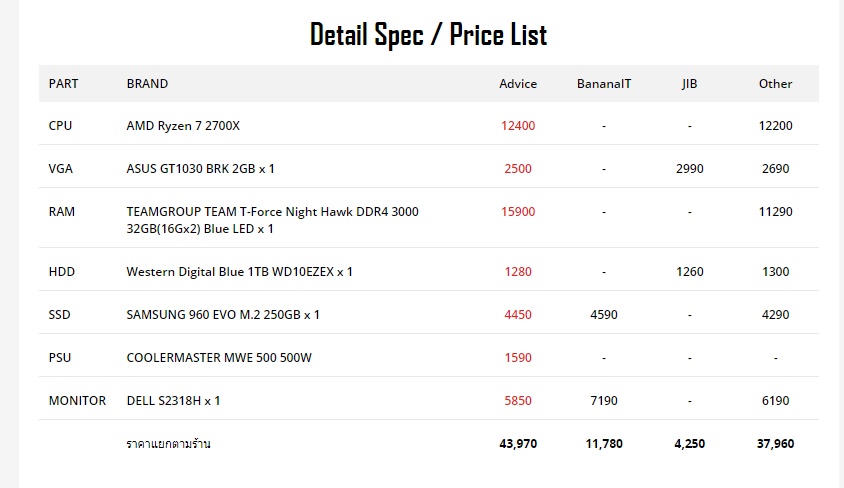The height and width of the screenshot is (488, 844).
Task: Click the Advice CPU price 12400
Action: pos(518,126)
